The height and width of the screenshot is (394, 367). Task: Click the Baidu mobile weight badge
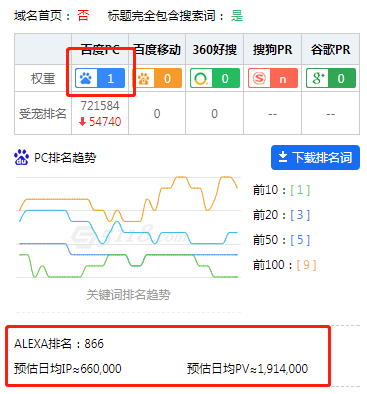click(x=157, y=78)
